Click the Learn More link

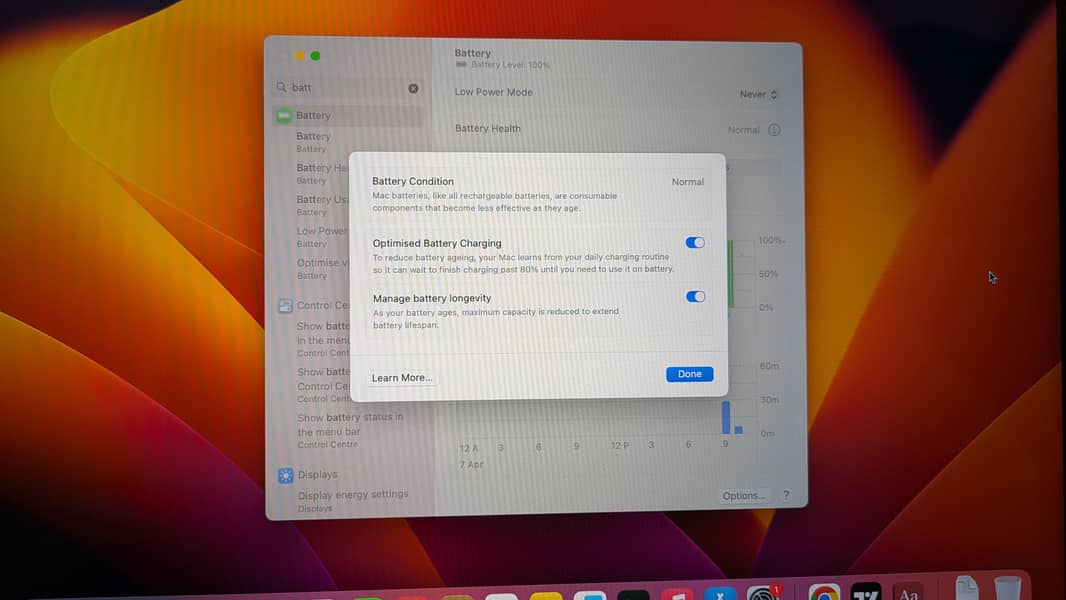pos(401,377)
